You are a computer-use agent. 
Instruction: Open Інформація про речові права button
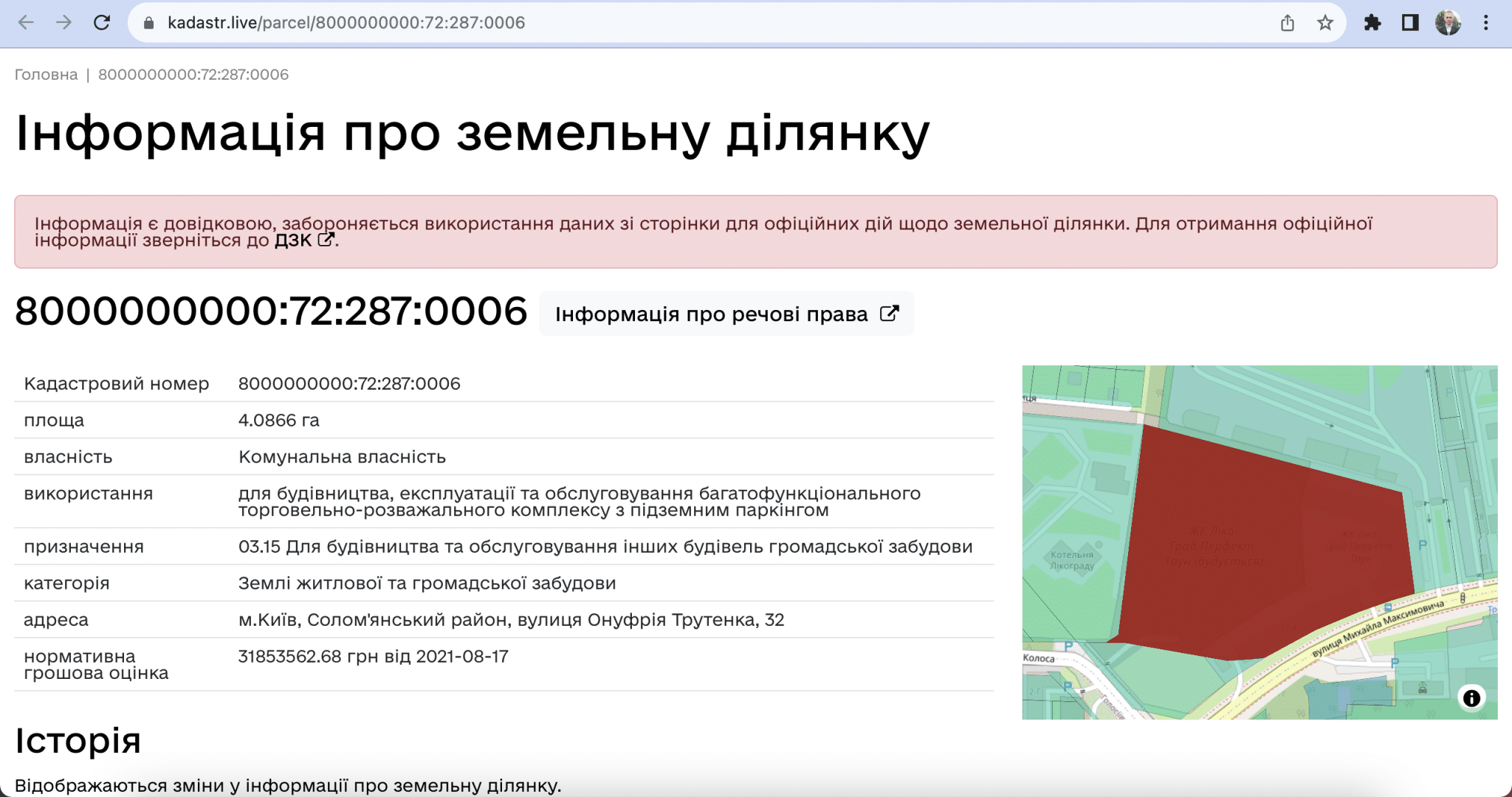click(726, 314)
